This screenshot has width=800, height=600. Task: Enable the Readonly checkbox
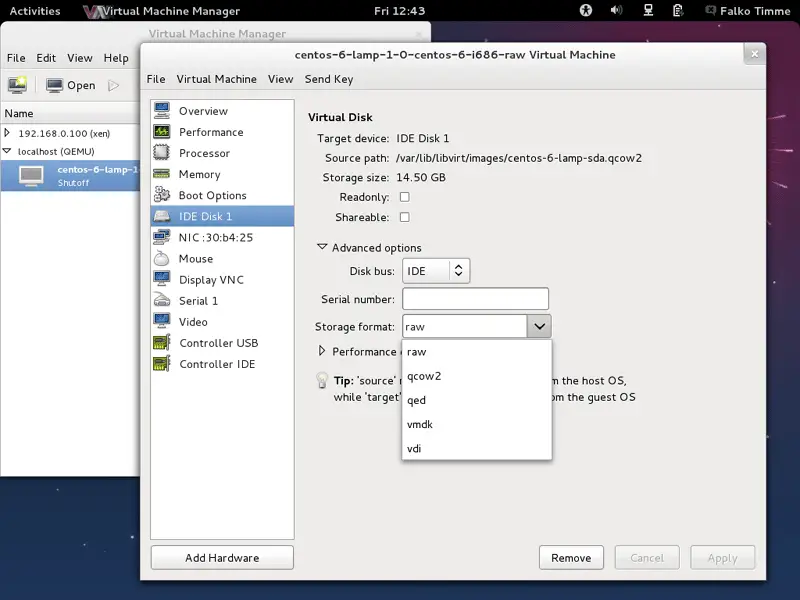point(405,197)
